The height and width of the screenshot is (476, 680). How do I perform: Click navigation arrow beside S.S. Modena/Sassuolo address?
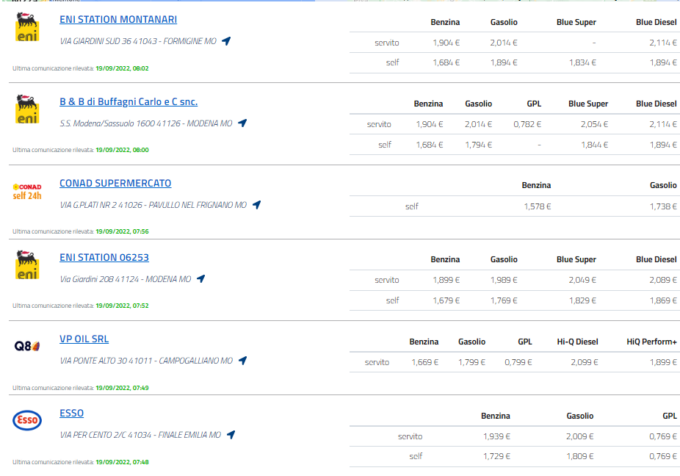(242, 123)
